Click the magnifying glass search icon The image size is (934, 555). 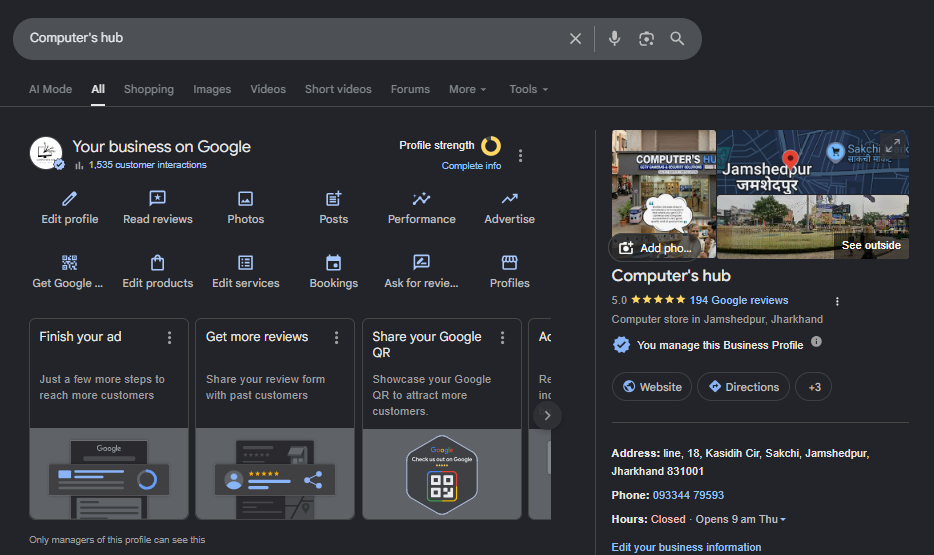pos(677,39)
